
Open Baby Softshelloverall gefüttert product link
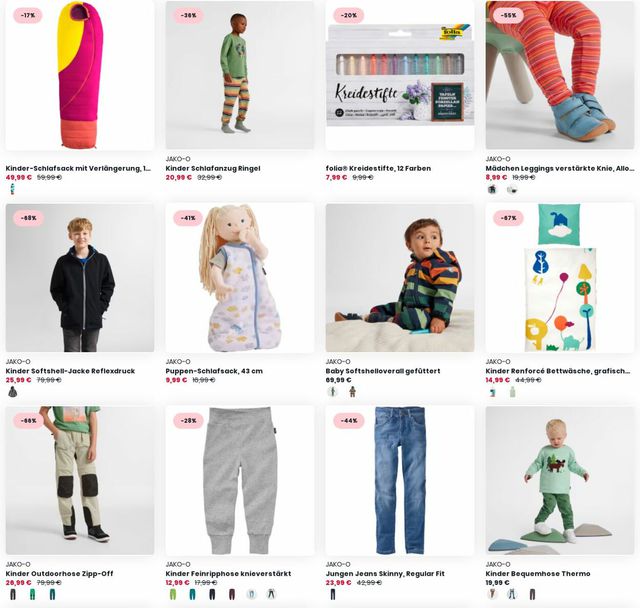[383, 371]
